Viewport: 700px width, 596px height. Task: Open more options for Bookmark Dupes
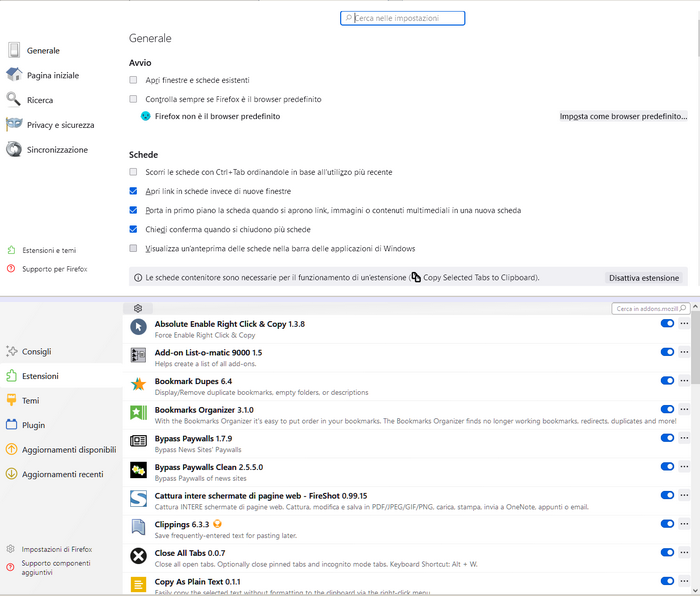(684, 380)
